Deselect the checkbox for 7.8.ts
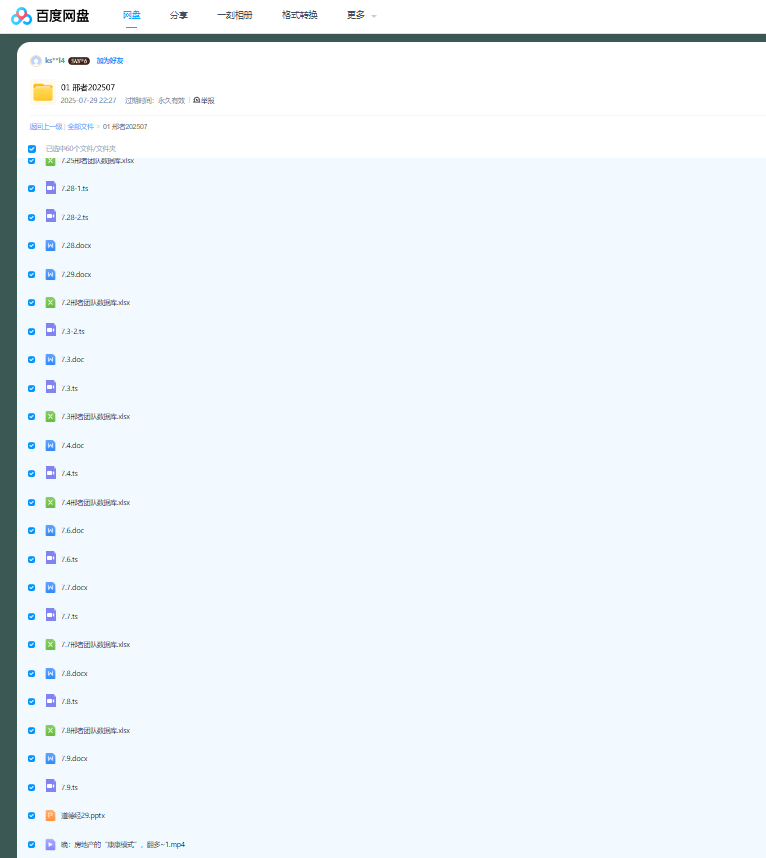Viewport: 766px width, 858px height. pyautogui.click(x=32, y=701)
